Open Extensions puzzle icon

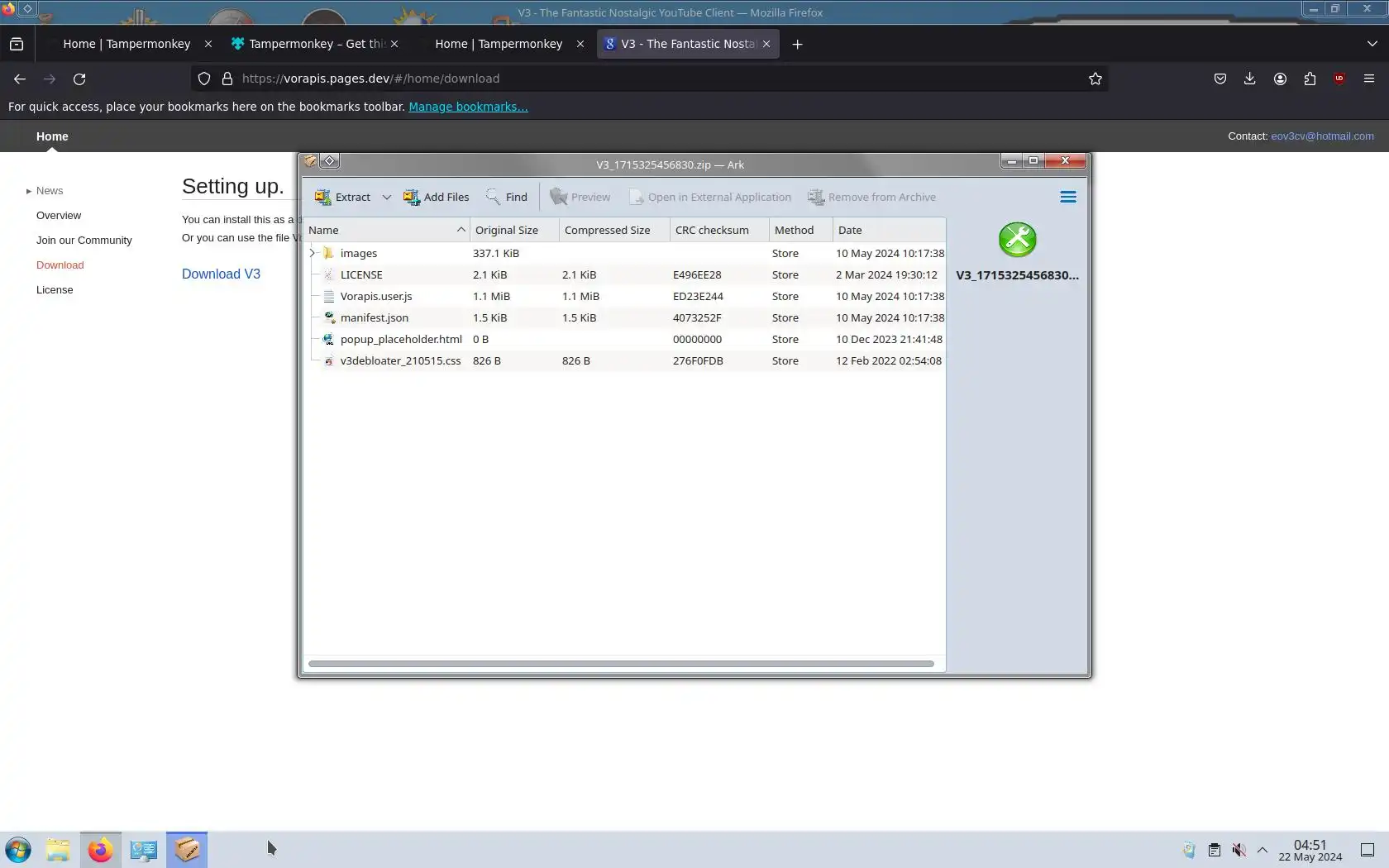click(1310, 79)
